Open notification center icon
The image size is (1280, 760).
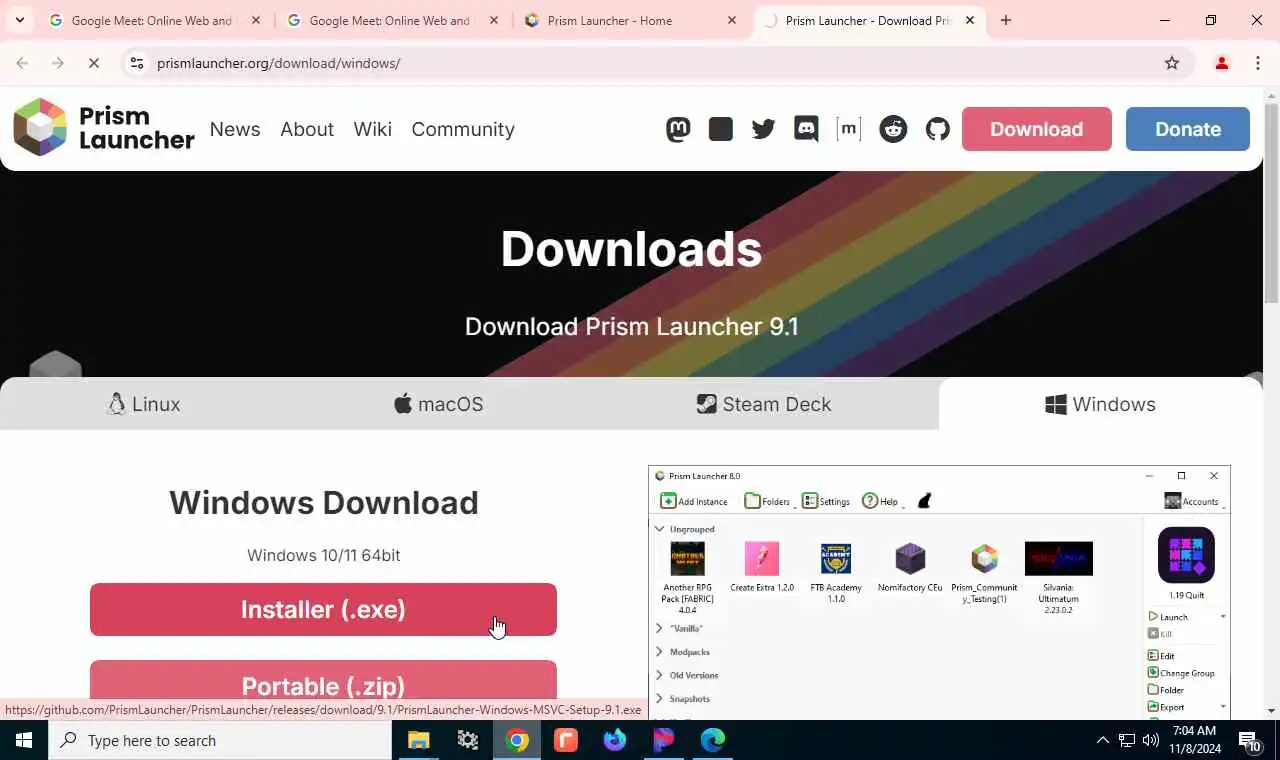(1250, 741)
